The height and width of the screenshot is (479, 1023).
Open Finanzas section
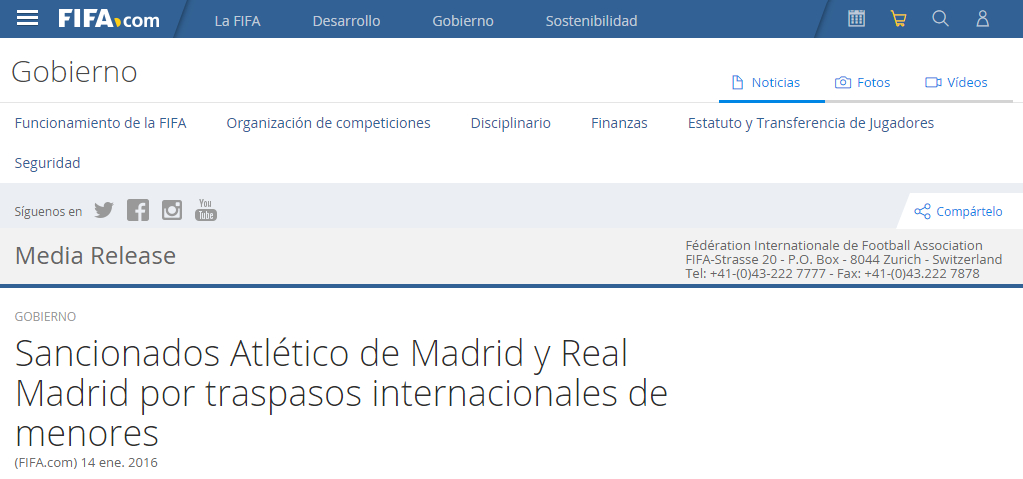pyautogui.click(x=619, y=123)
